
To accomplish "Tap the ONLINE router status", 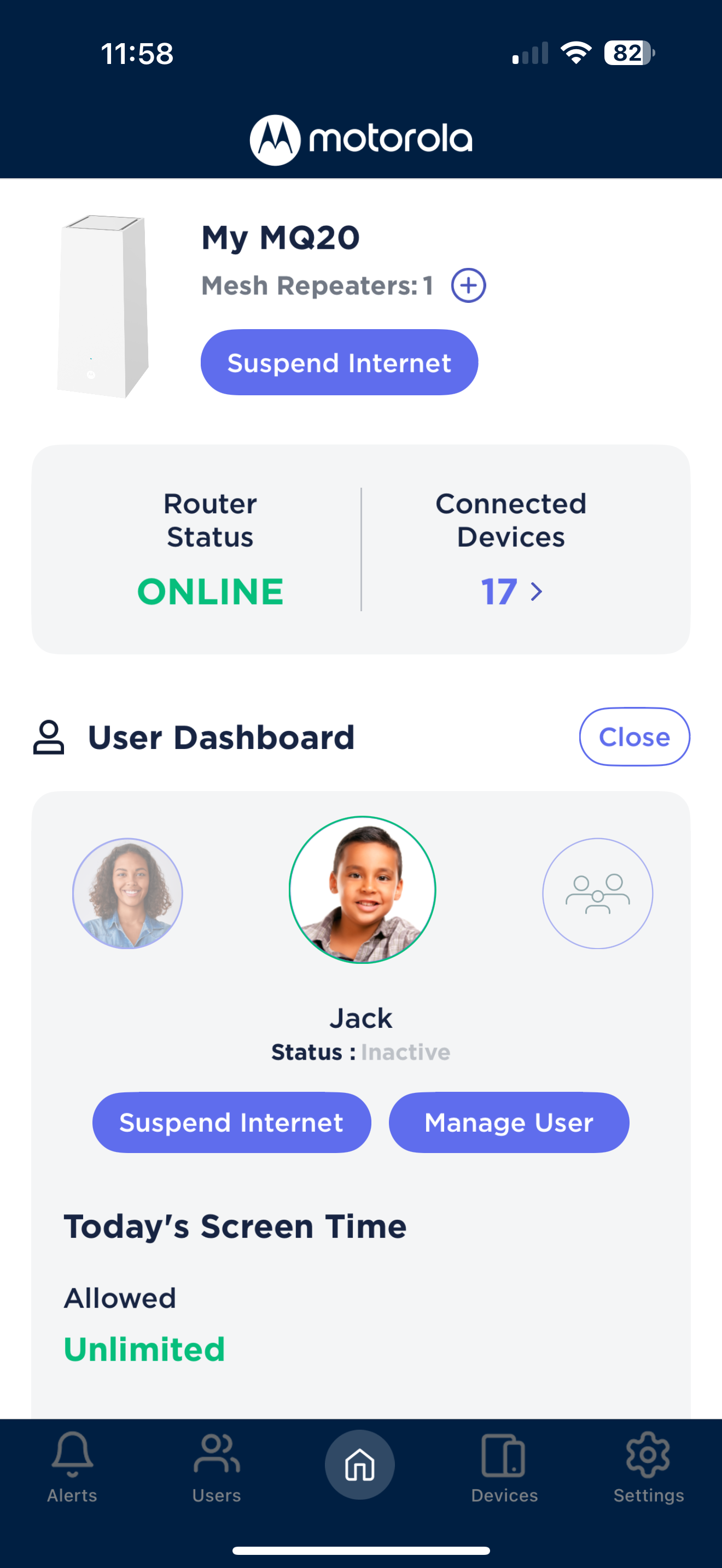I will coord(210,592).
